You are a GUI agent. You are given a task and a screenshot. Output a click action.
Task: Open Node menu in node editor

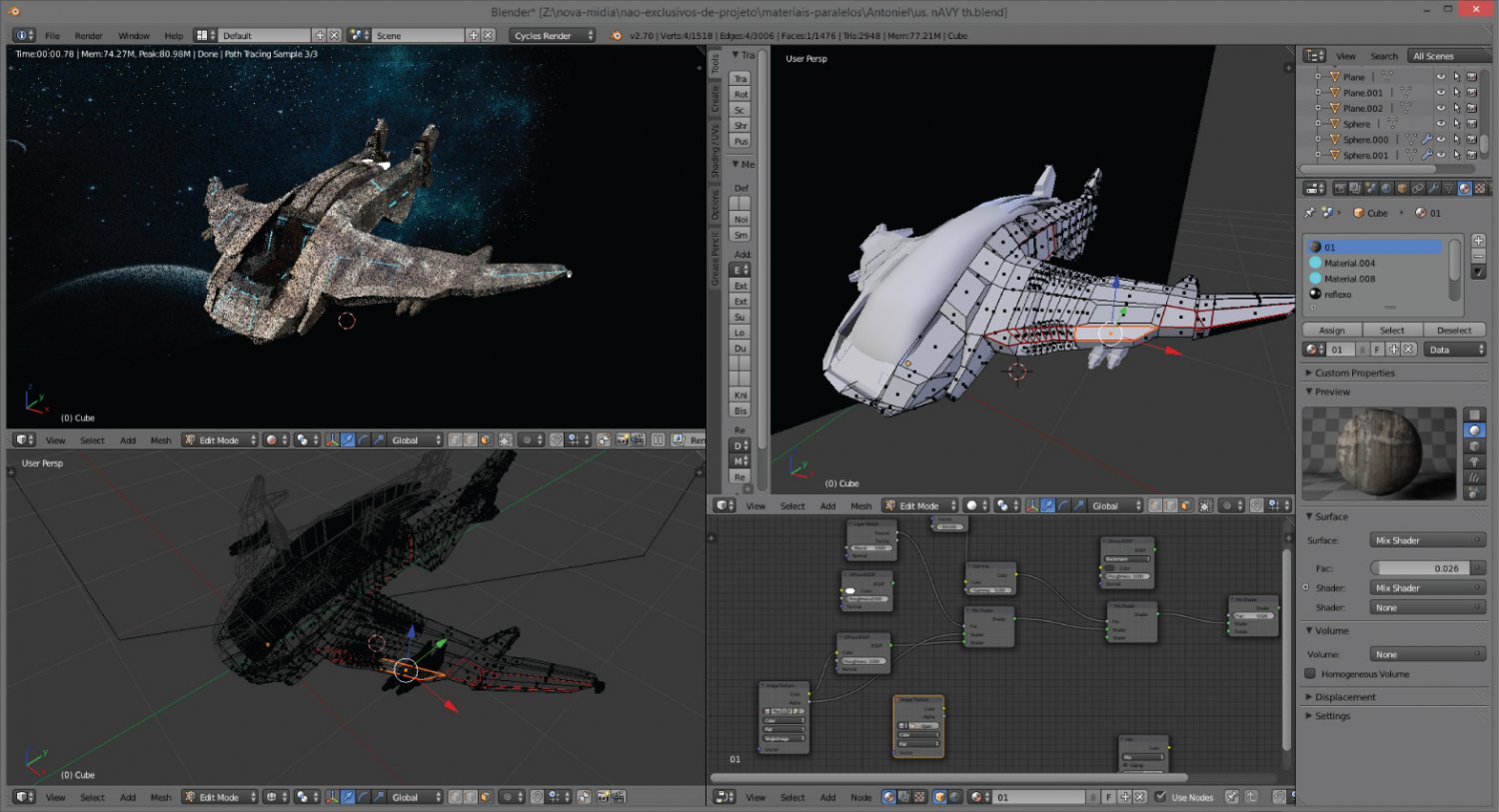(x=860, y=797)
